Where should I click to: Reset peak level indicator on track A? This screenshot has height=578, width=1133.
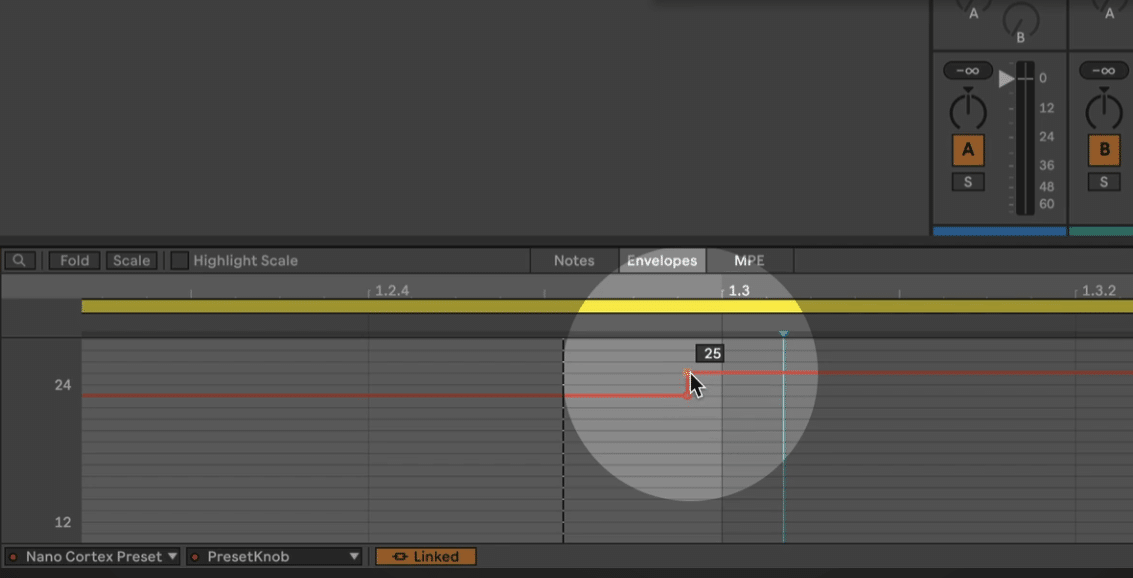pos(967,71)
